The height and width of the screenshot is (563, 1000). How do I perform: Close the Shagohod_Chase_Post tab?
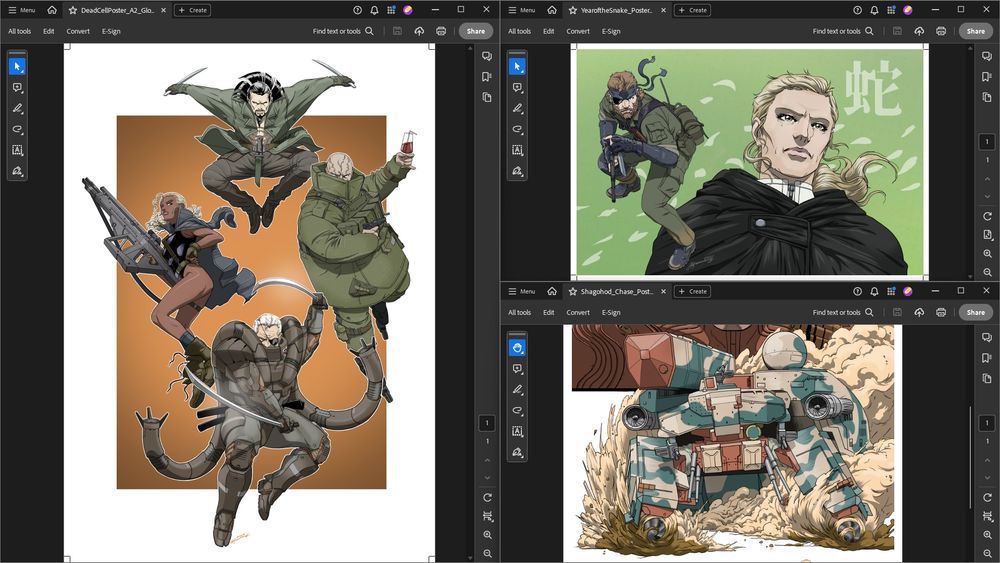(663, 291)
